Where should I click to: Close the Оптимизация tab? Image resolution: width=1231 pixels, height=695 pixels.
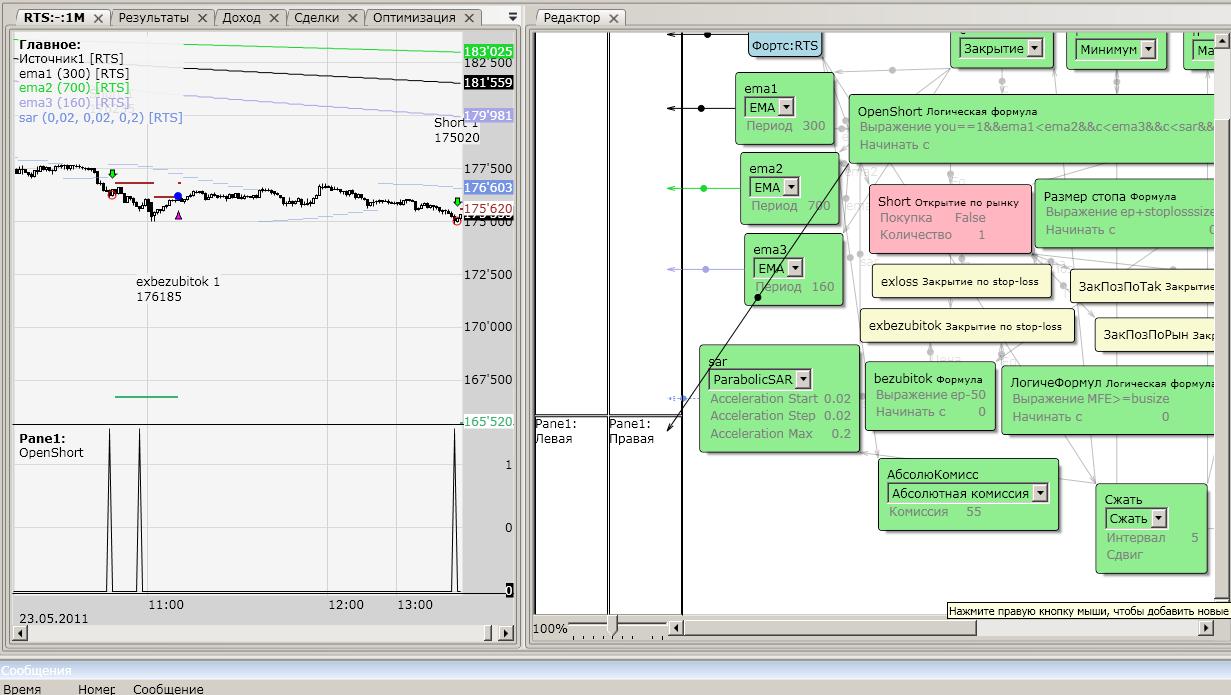pyautogui.click(x=470, y=18)
